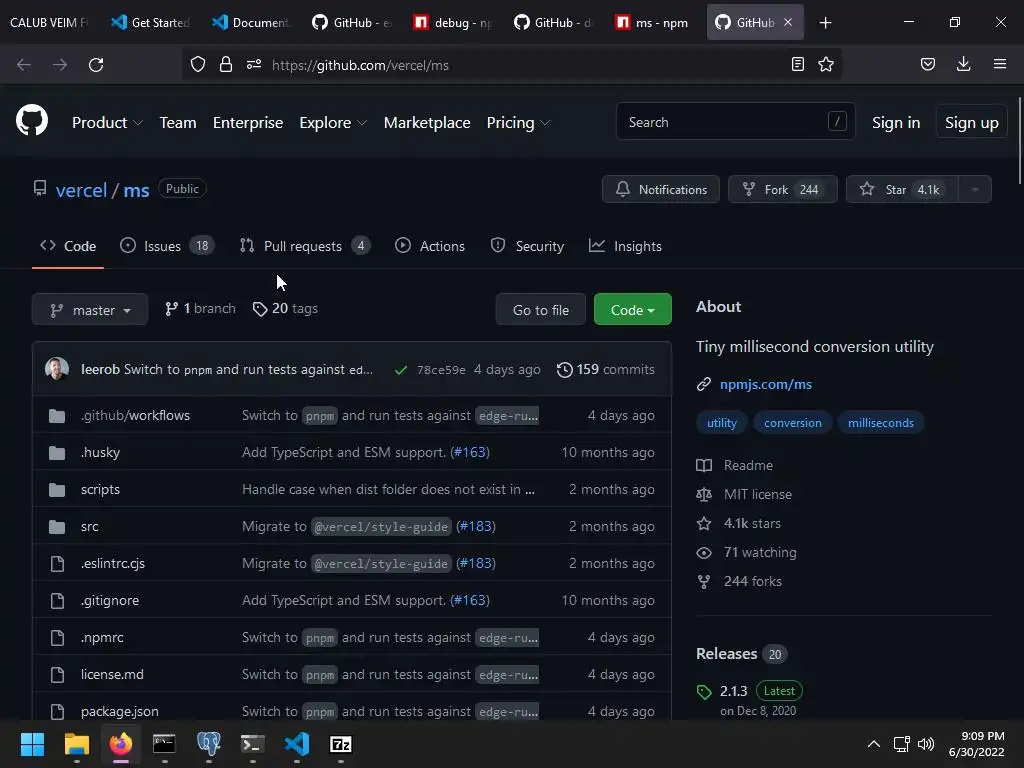
Task: Click the src folder icon
Action: tap(57, 526)
